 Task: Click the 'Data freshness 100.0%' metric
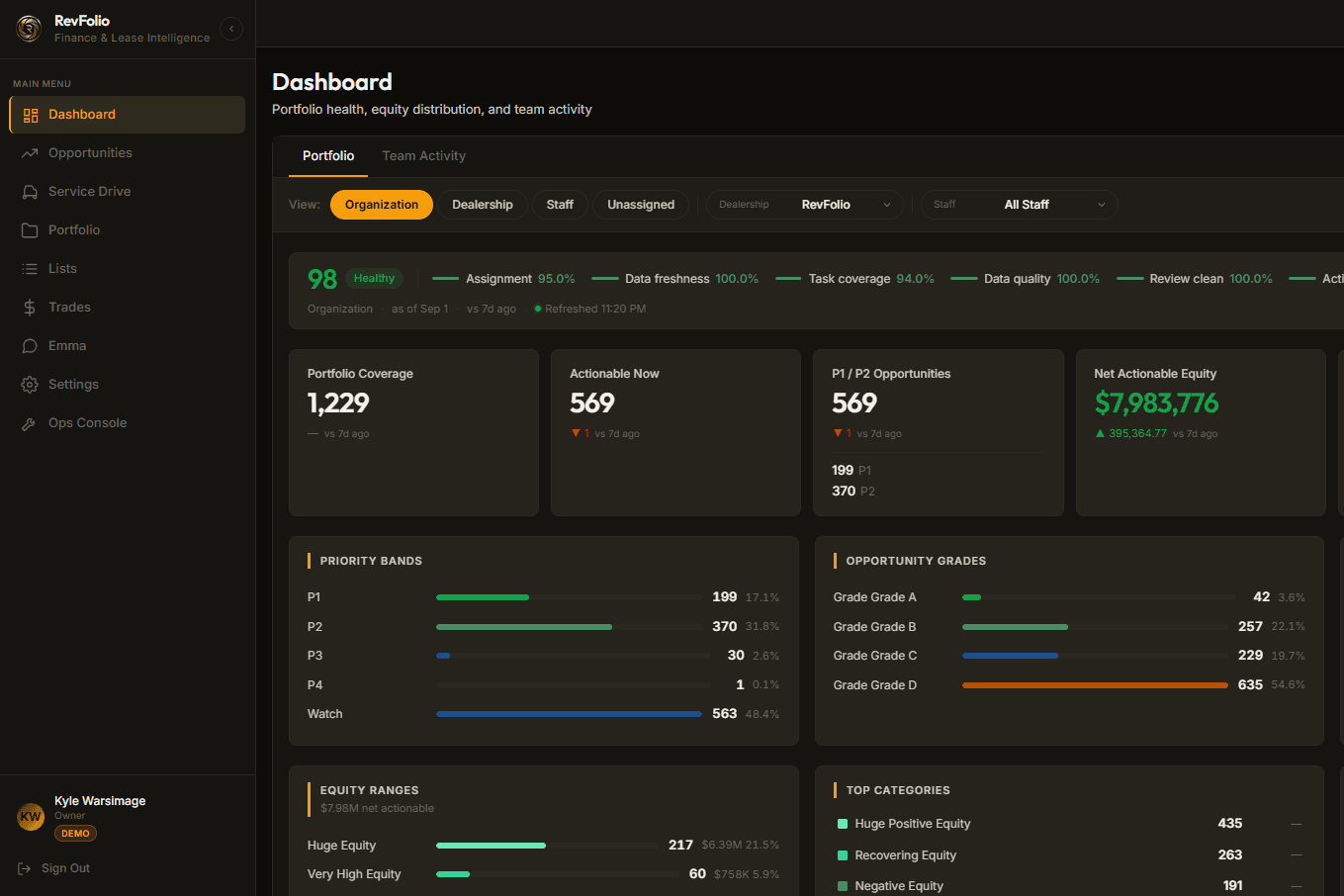click(x=675, y=279)
